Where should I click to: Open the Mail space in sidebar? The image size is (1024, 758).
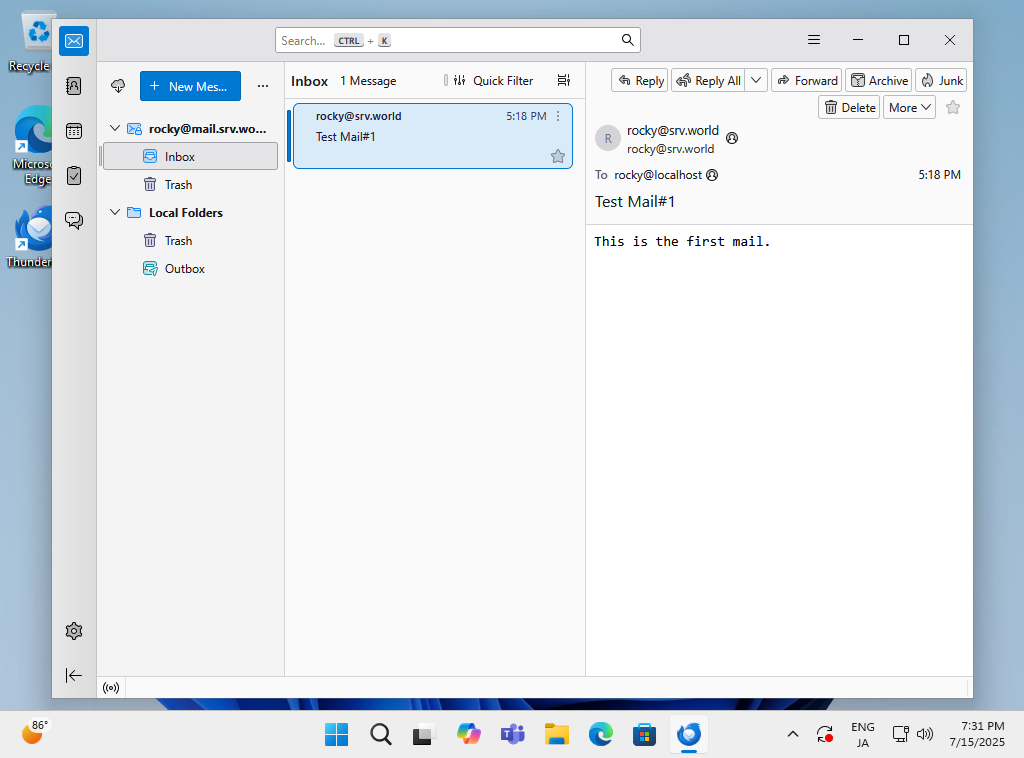click(x=74, y=41)
